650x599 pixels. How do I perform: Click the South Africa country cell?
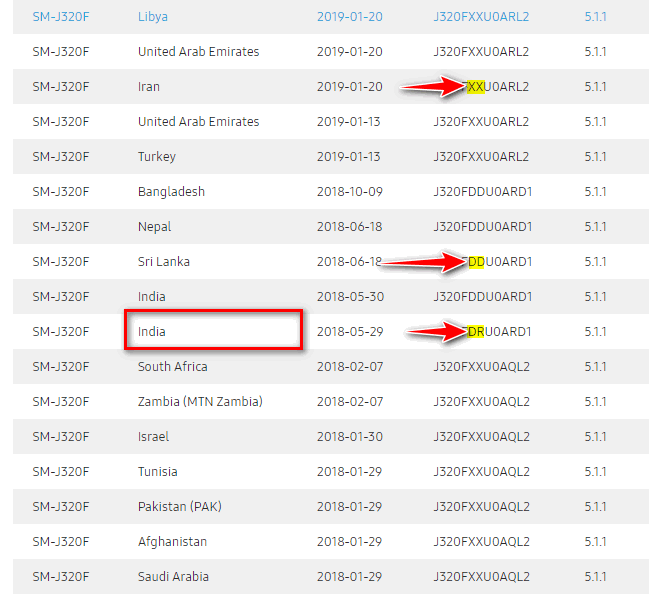173,367
